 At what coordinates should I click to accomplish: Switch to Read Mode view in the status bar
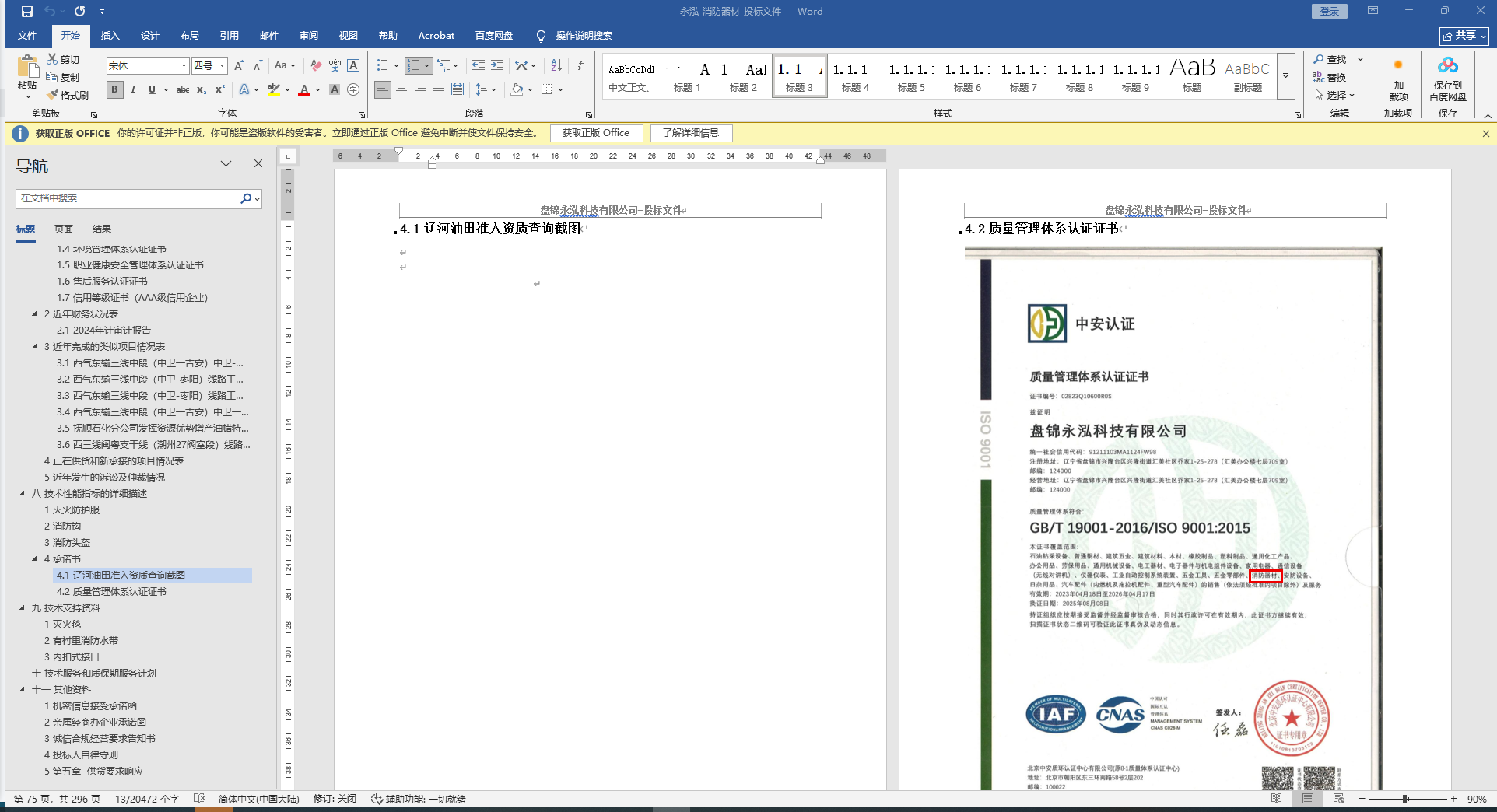coord(1277,799)
